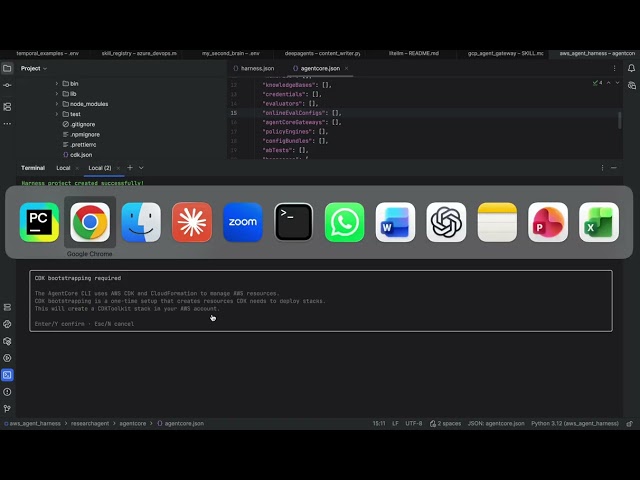640x480 pixels.
Task: Switch to PyCharm in the app switcher
Action: click(x=39, y=222)
